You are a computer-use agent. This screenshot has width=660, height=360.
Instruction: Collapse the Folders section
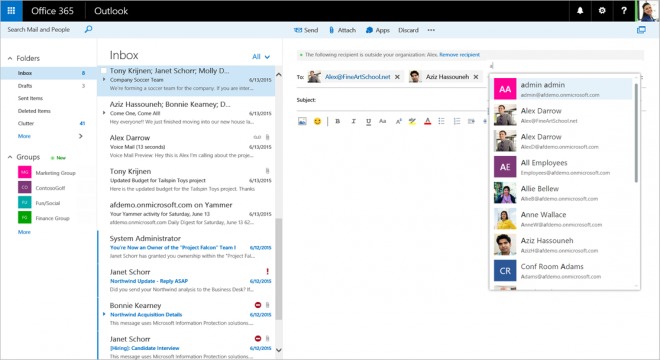click(x=10, y=58)
